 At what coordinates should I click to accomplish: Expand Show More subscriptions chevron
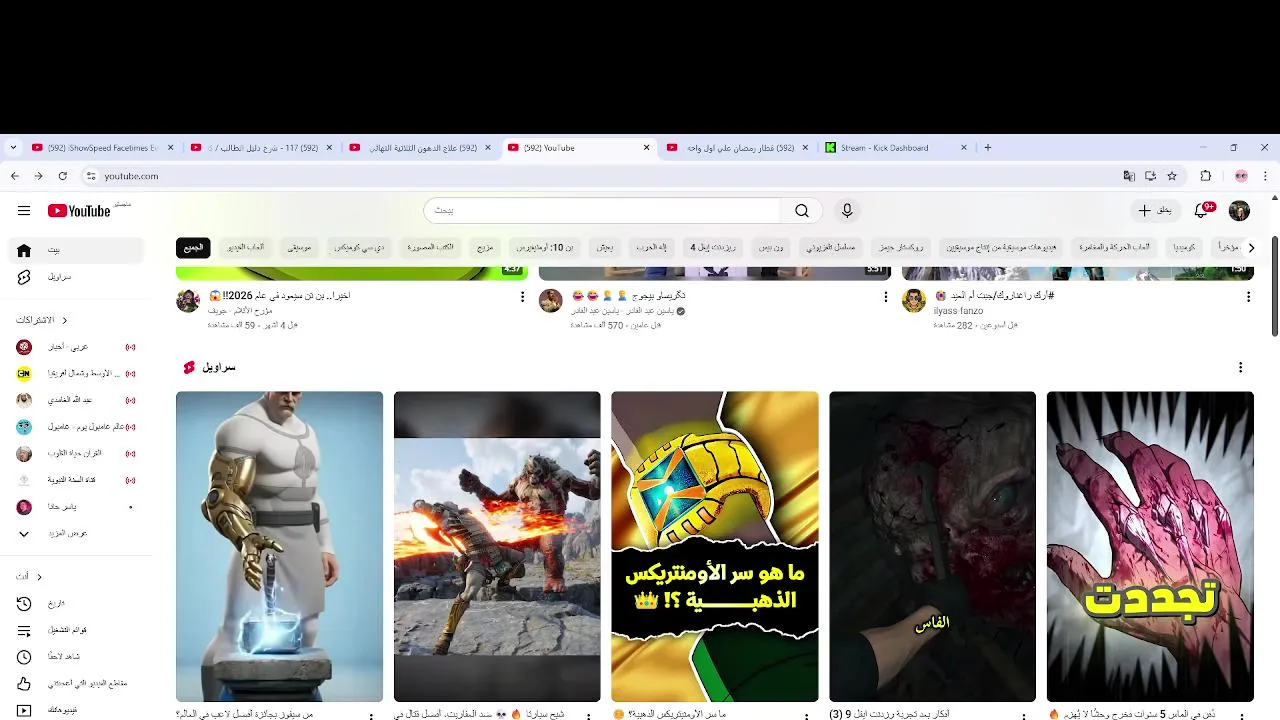pos(24,534)
